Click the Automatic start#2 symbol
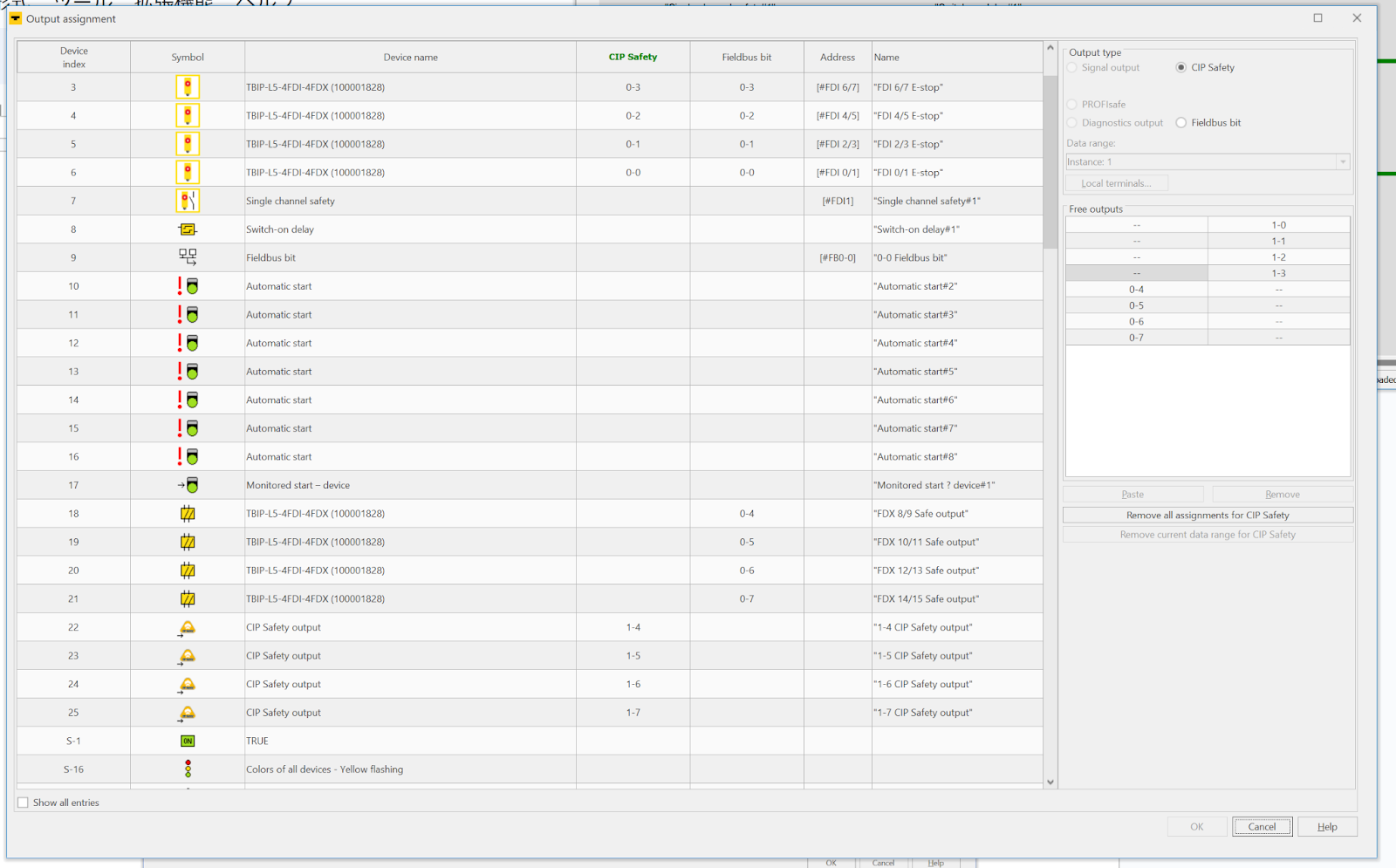Image resolution: width=1396 pixels, height=868 pixels. click(188, 286)
